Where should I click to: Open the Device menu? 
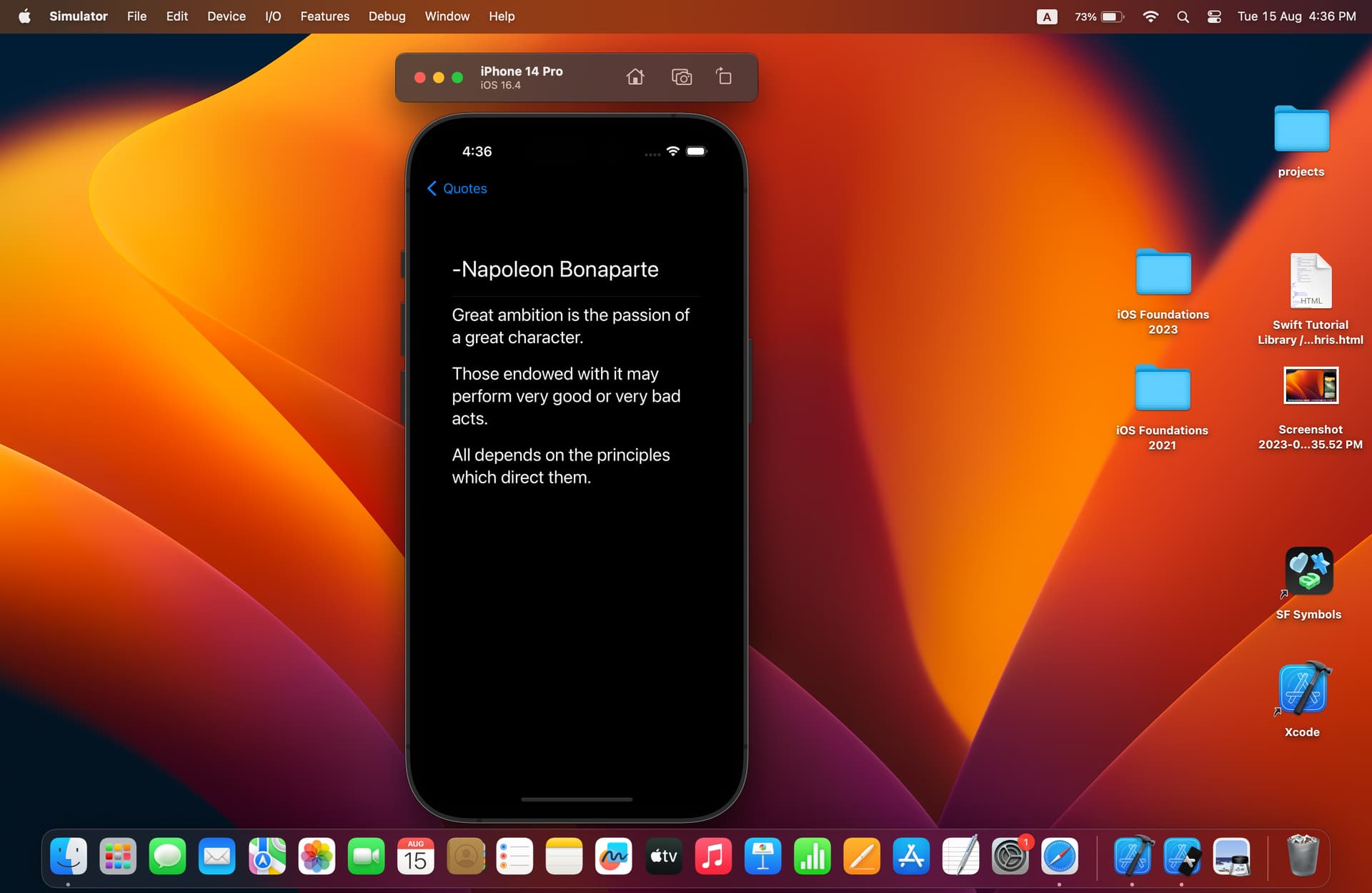coord(227,16)
